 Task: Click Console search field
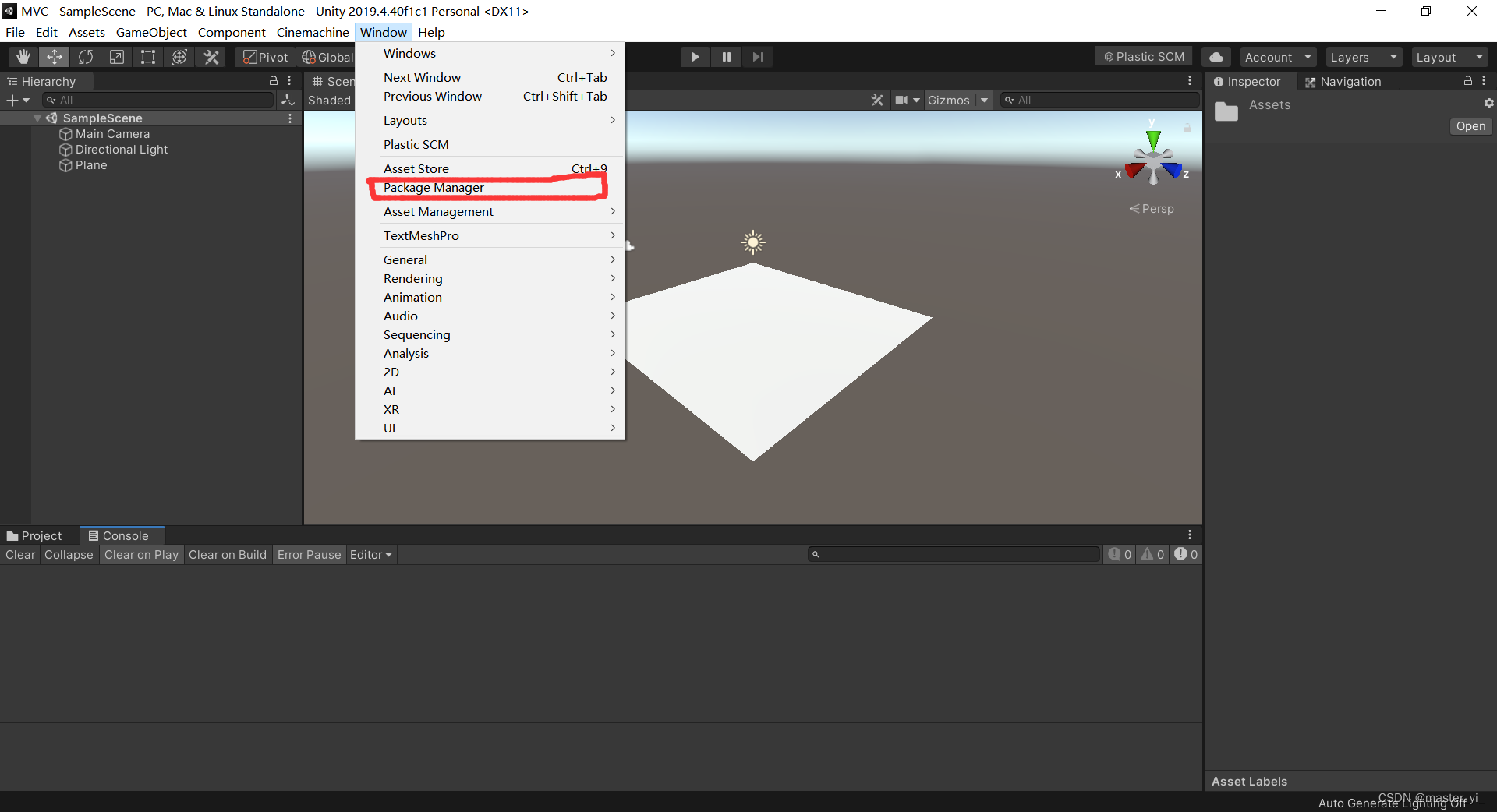(954, 555)
